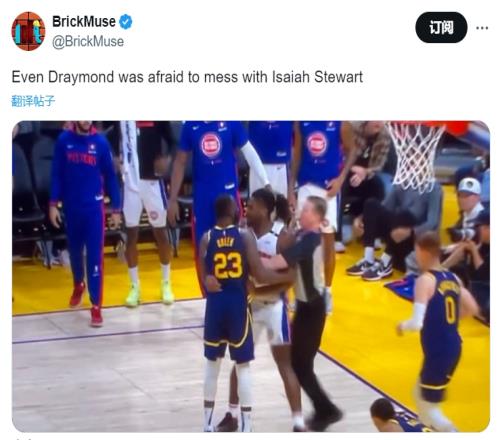This screenshot has width=500, height=440.
Task: Click the blue verified badge
Action: 126,22
